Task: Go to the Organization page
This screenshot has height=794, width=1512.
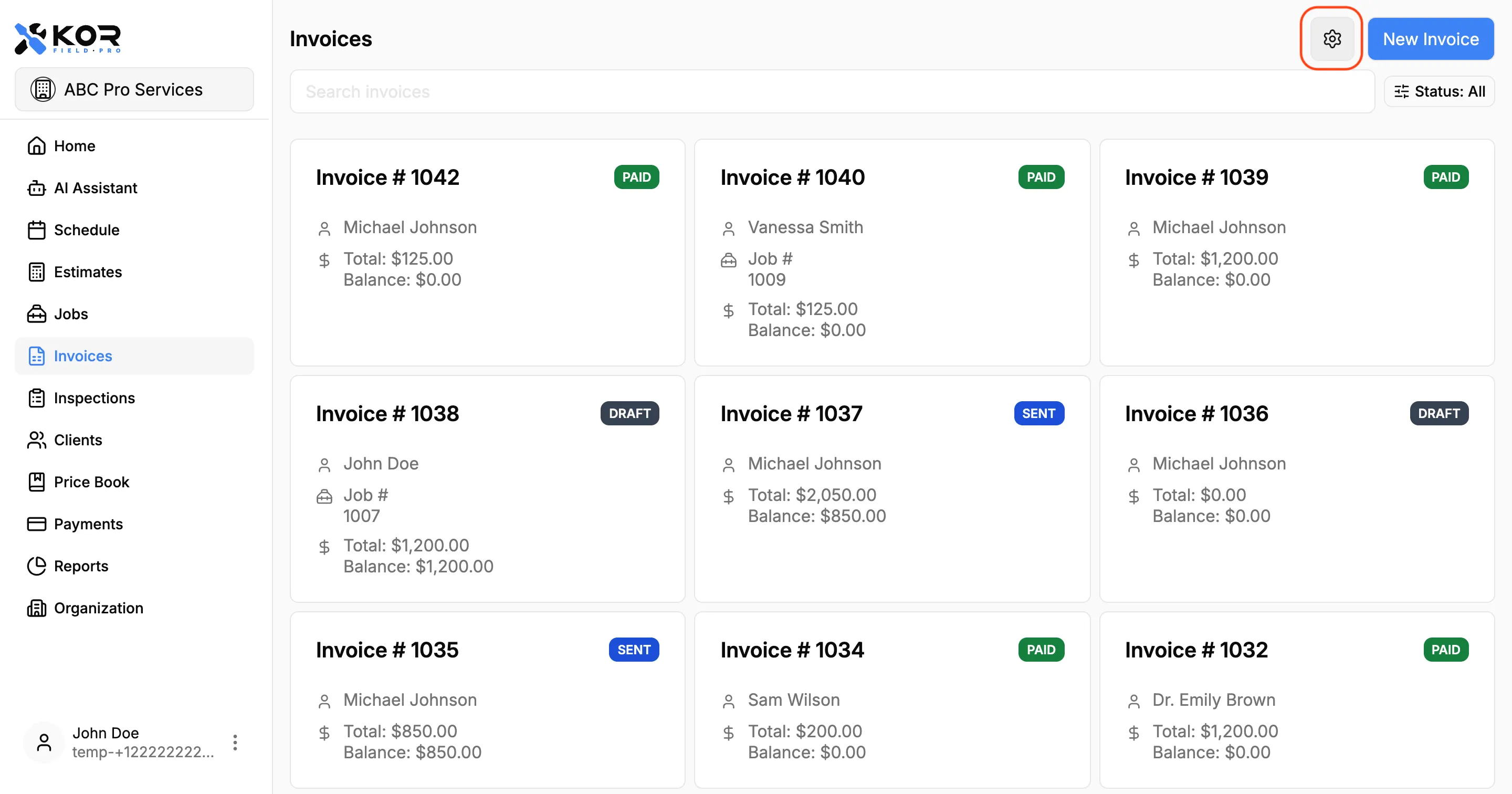Action: 98,608
